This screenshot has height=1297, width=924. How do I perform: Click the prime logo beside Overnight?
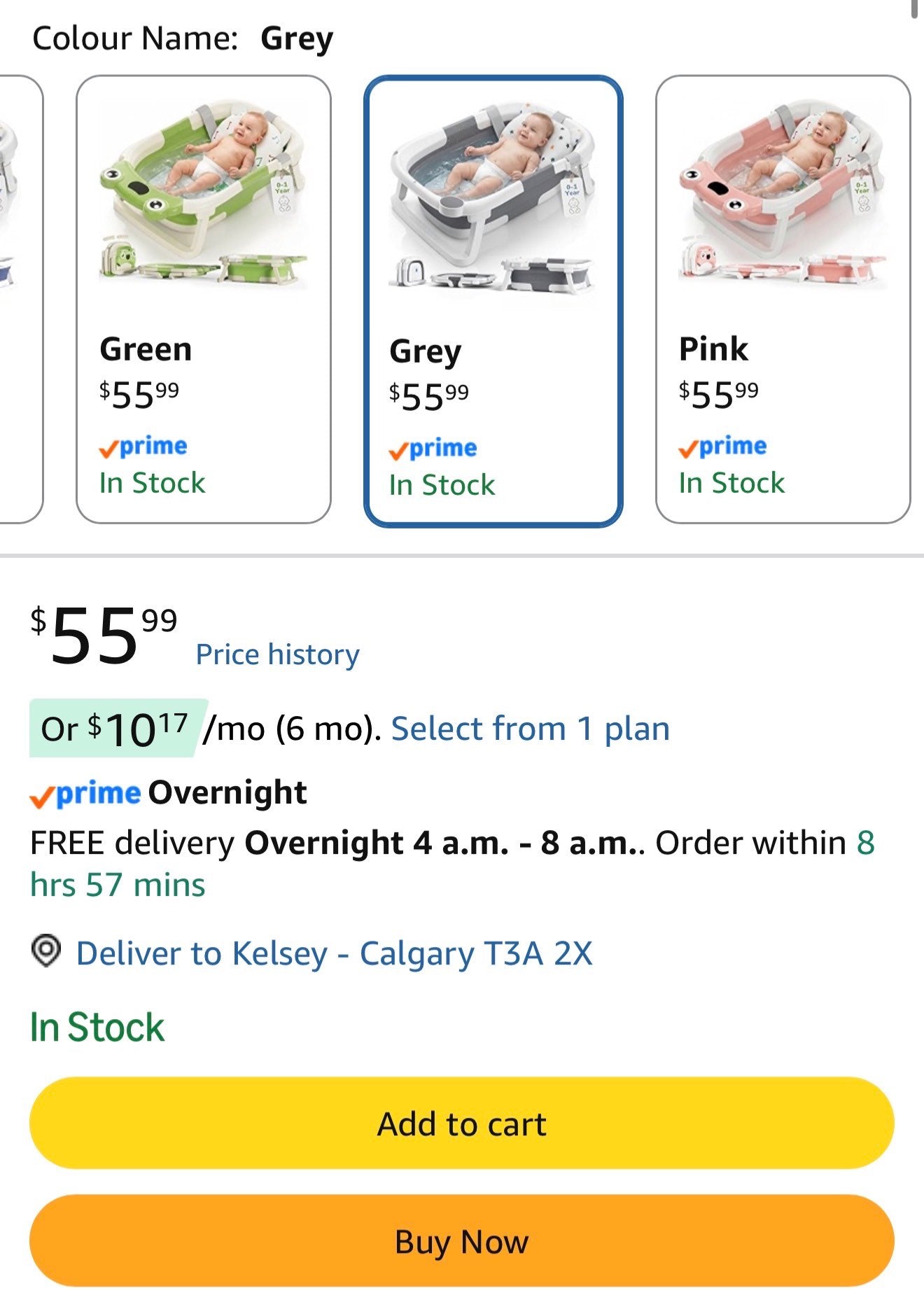coord(85,794)
